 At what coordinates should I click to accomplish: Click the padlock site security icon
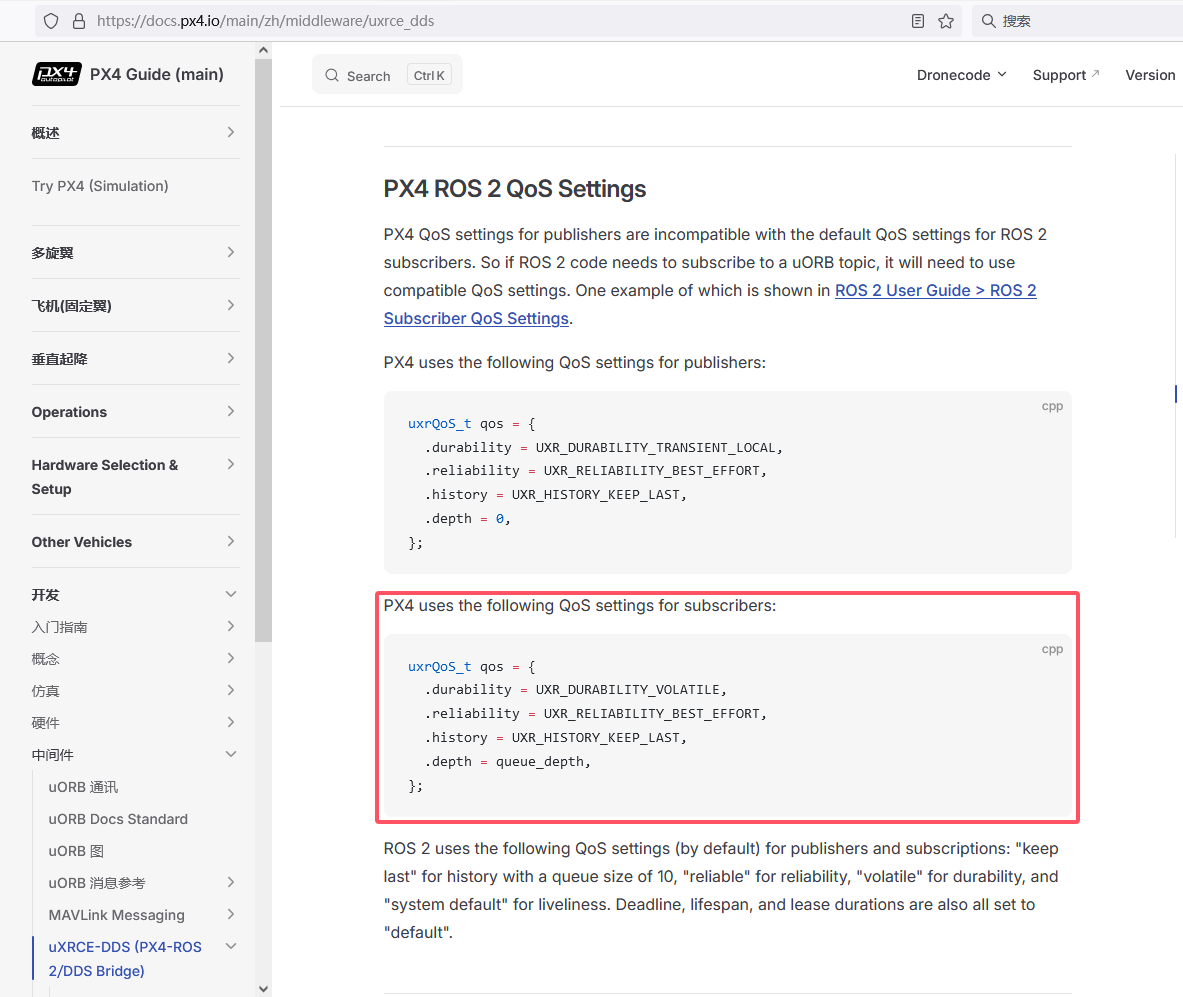78,21
